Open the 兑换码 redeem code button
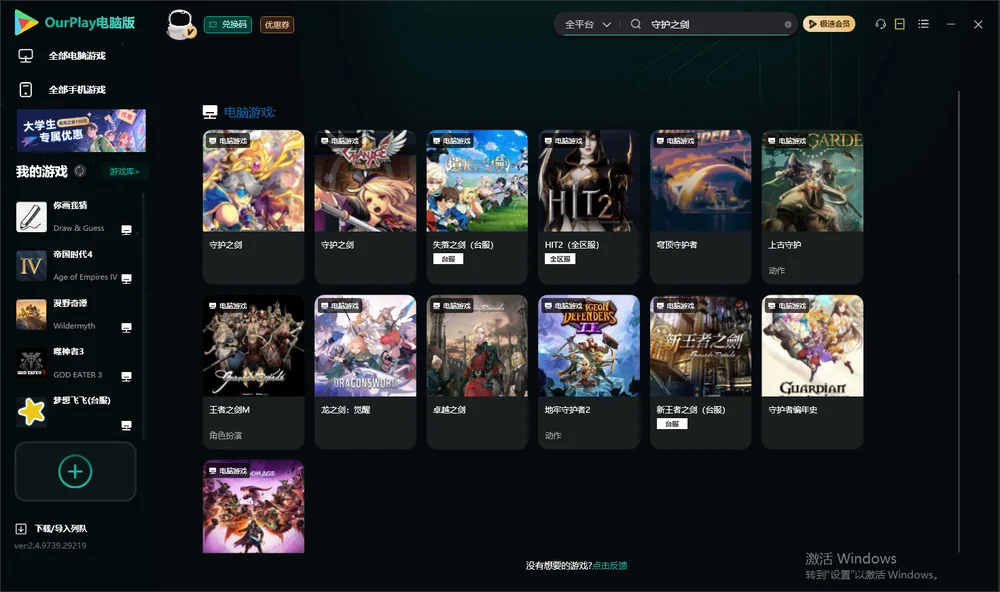The height and width of the screenshot is (592, 1000). tap(228, 25)
